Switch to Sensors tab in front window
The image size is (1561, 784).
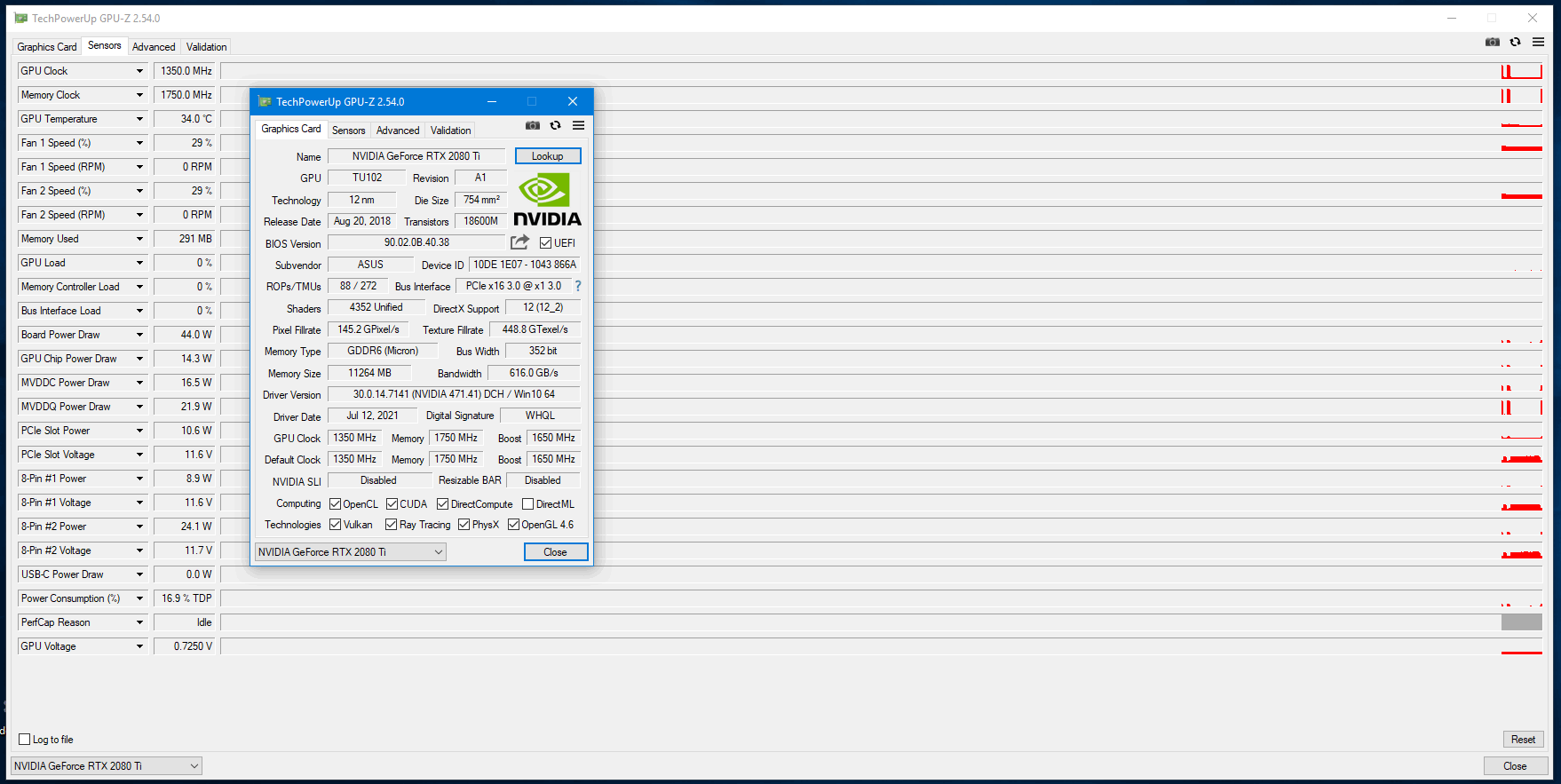[x=349, y=131]
